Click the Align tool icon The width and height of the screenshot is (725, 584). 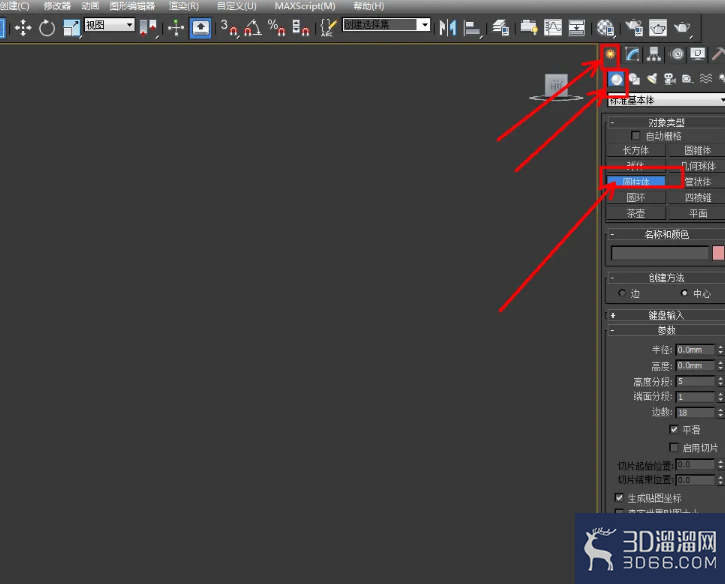tap(472, 28)
